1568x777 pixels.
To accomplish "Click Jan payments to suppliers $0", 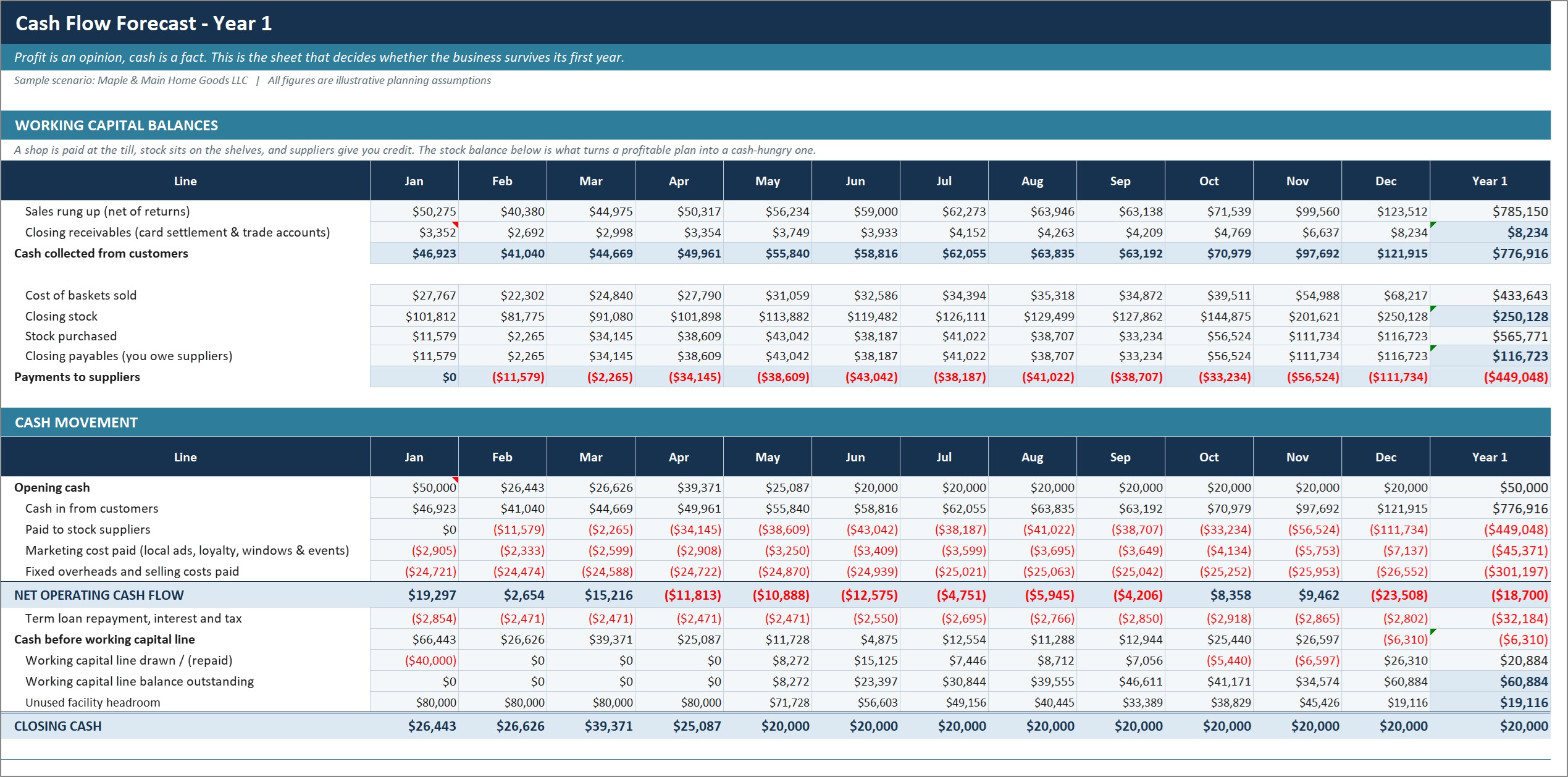I will 414,377.
